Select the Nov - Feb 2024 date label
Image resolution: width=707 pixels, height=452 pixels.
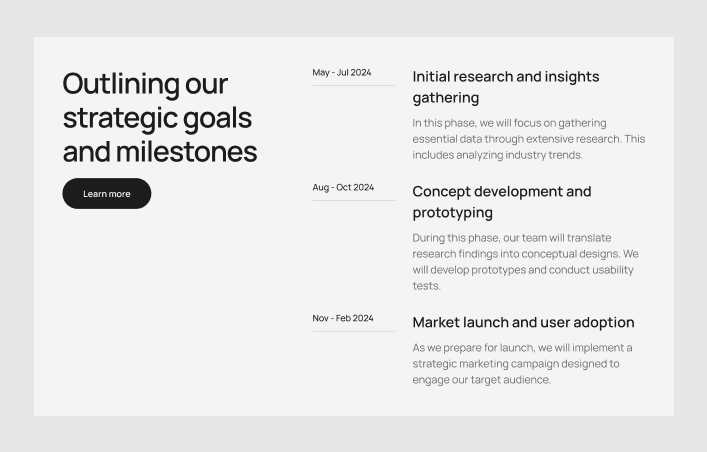342,318
